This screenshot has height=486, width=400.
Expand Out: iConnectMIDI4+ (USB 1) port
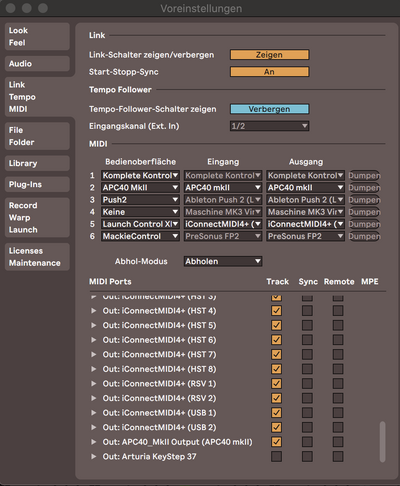[94, 413]
